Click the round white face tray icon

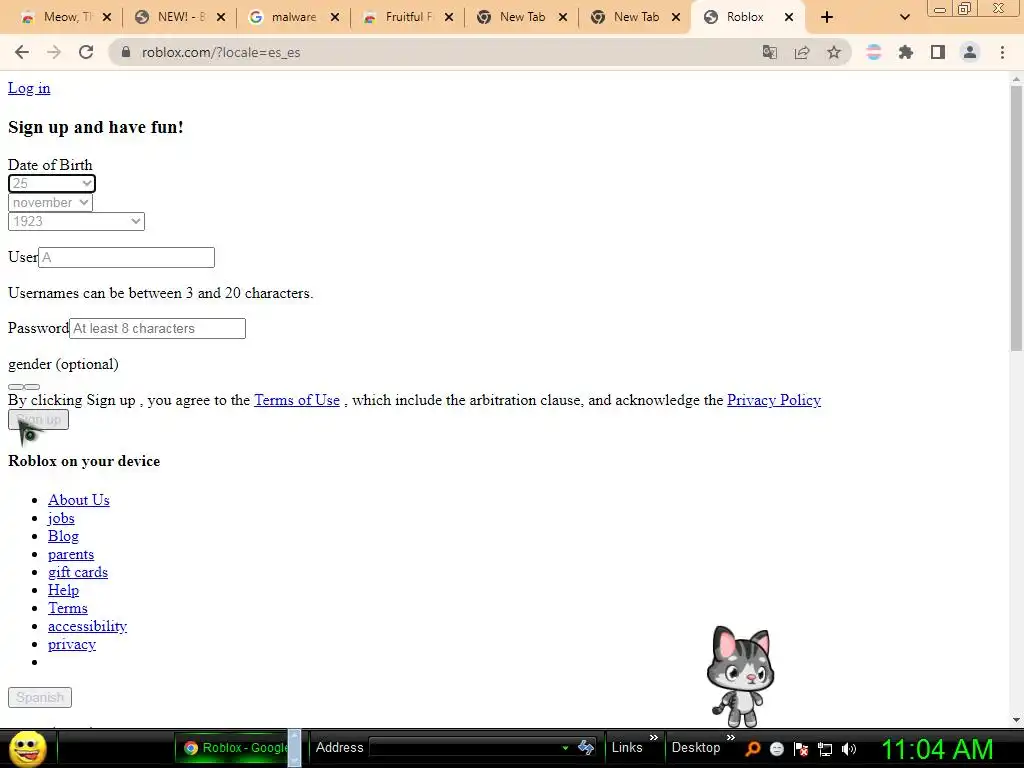pos(776,748)
